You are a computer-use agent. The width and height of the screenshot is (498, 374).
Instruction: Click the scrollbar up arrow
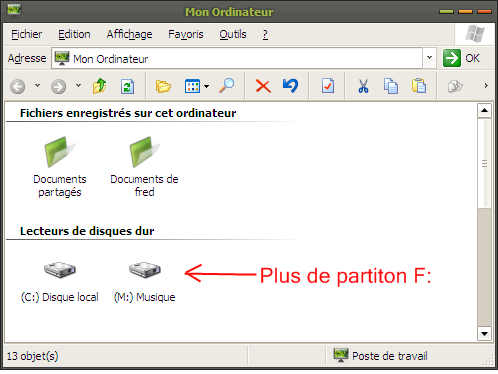[484, 110]
